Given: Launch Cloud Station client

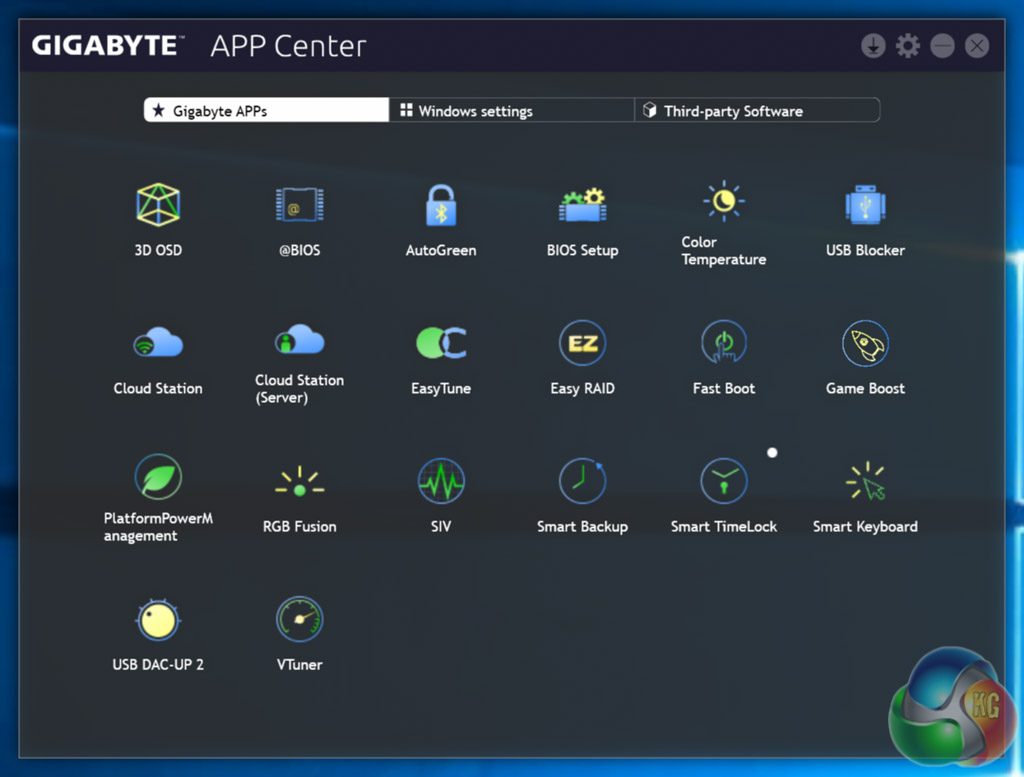Looking at the screenshot, I should click(x=158, y=345).
